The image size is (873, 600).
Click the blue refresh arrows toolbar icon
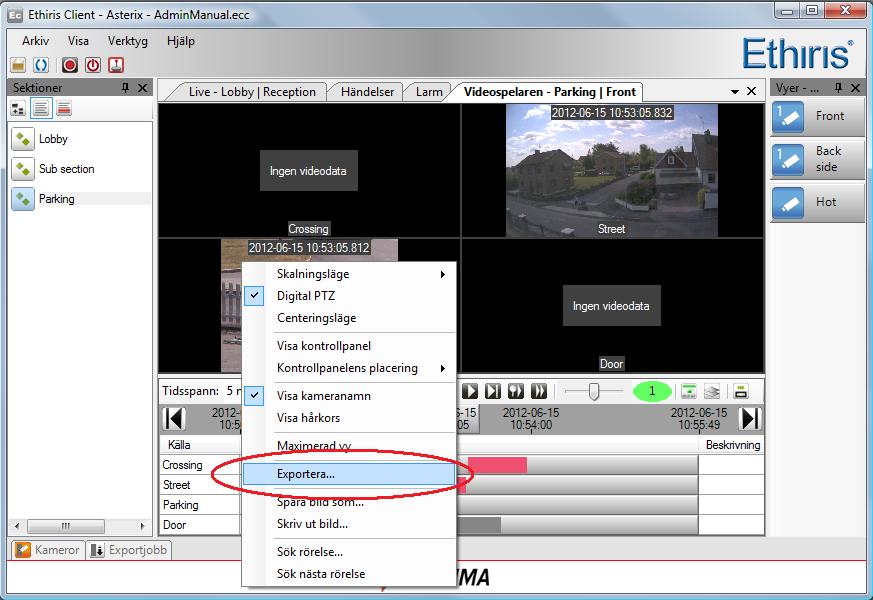click(x=41, y=65)
